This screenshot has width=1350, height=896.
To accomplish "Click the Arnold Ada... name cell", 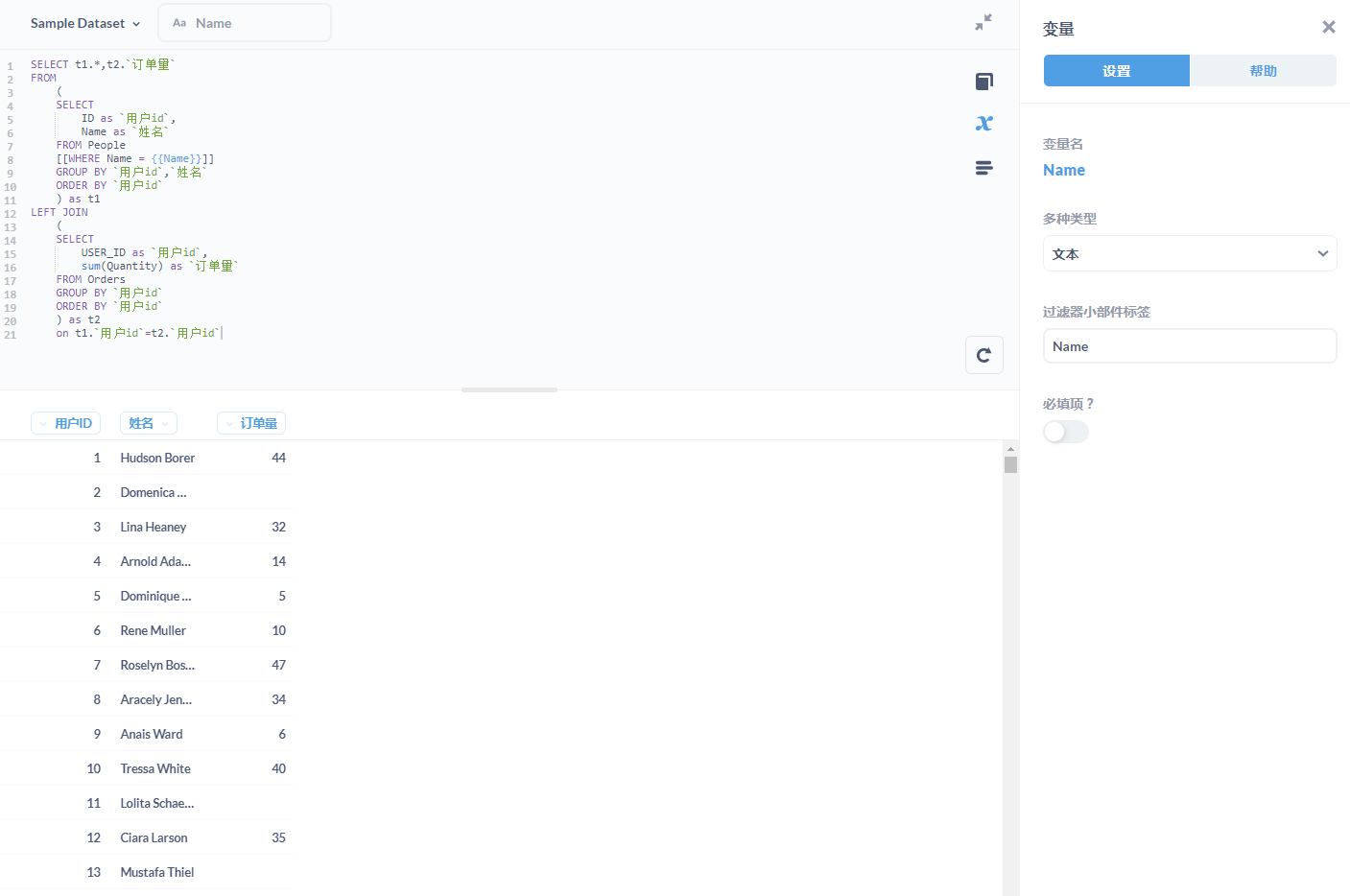I will point(155,561).
